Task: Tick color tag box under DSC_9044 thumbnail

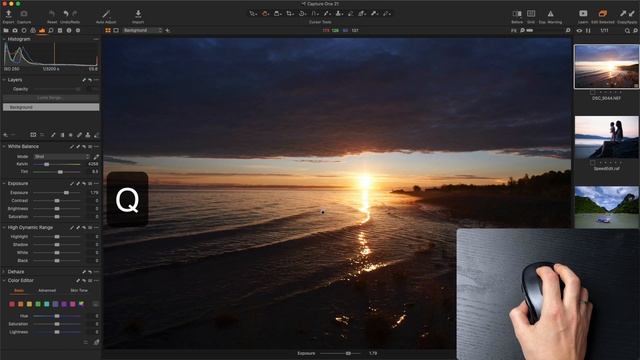Action: pos(592,93)
